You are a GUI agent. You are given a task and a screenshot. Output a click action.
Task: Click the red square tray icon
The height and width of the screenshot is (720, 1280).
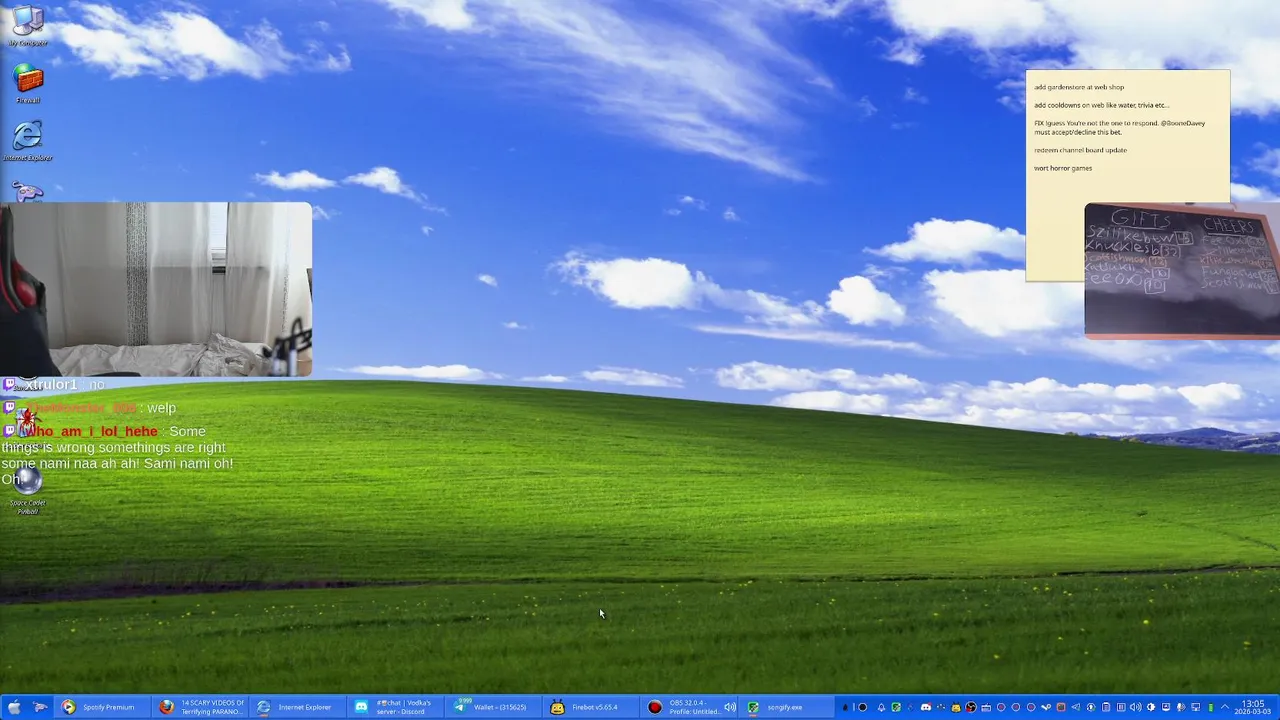tap(1061, 707)
